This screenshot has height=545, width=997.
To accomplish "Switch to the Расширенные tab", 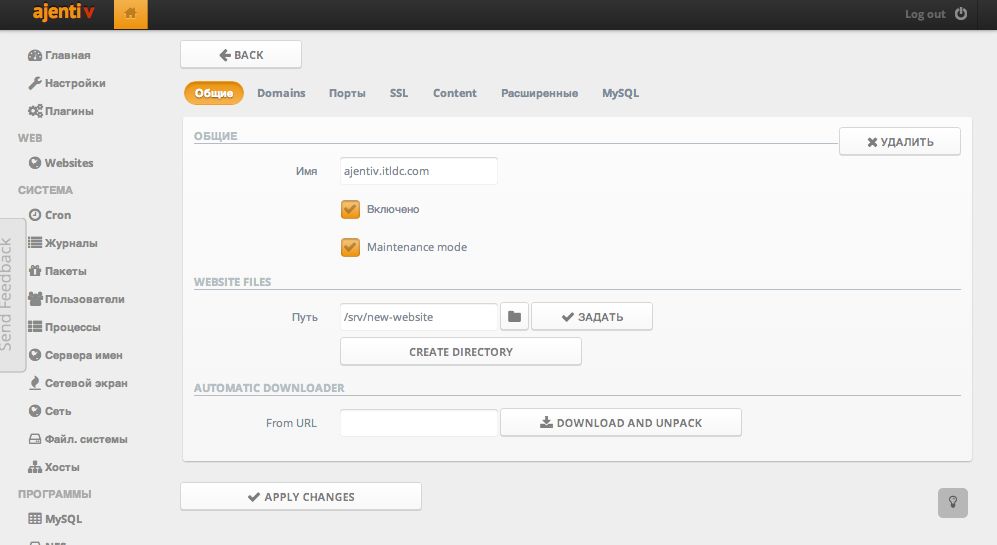I will coord(539,93).
